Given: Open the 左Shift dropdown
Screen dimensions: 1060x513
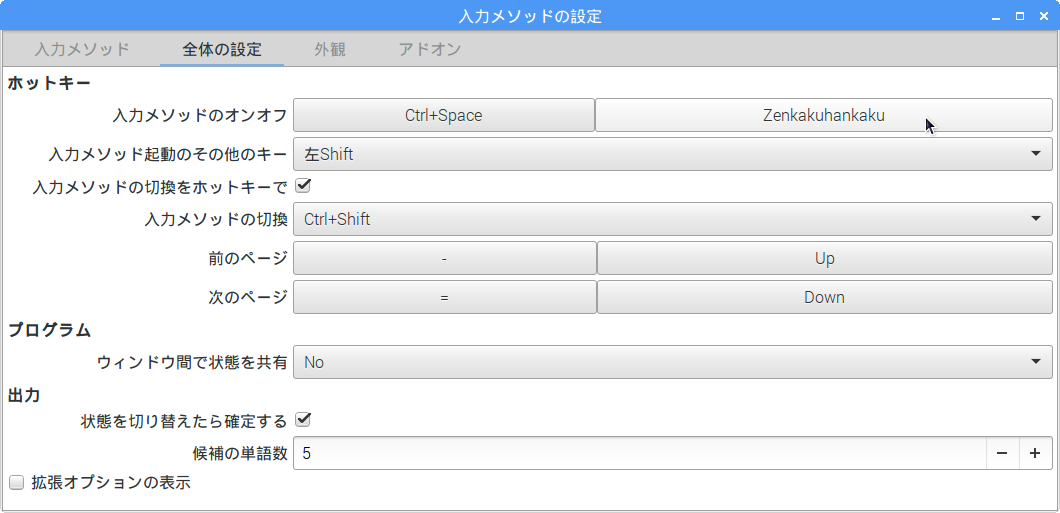Looking at the screenshot, I should click(673, 154).
